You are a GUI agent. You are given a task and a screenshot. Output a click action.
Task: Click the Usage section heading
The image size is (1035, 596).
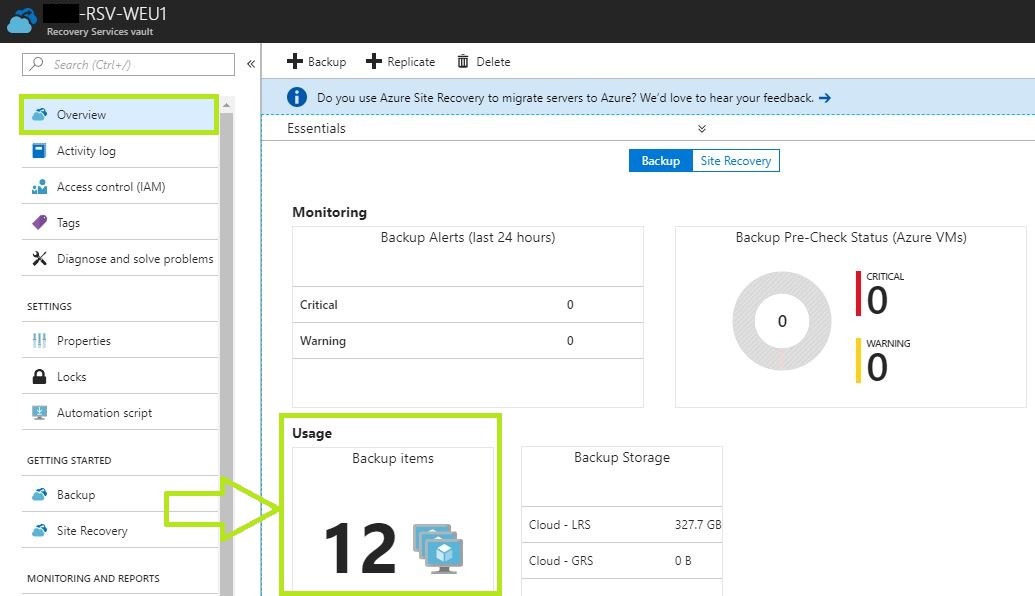click(312, 433)
